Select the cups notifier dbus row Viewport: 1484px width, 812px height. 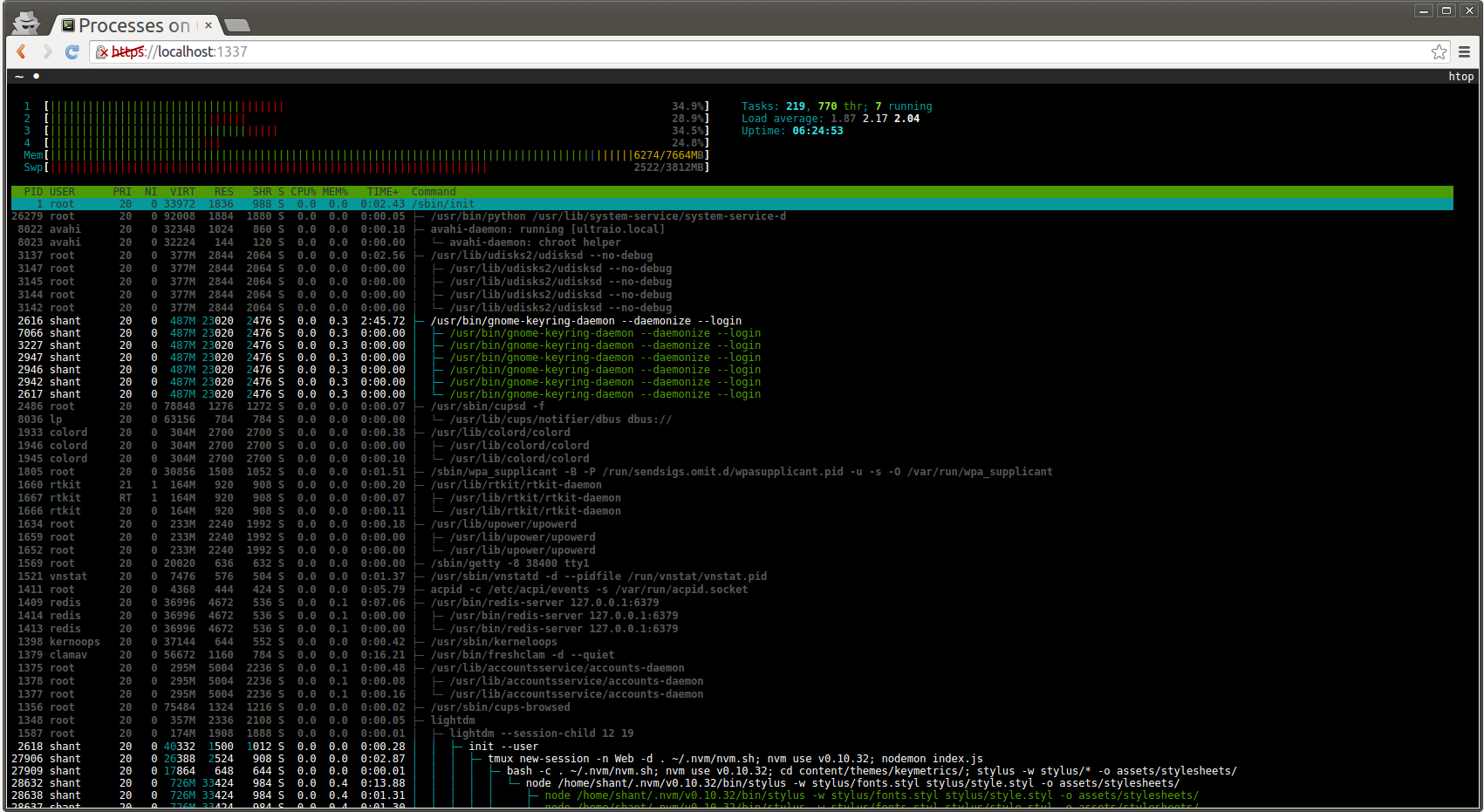[x=732, y=420]
